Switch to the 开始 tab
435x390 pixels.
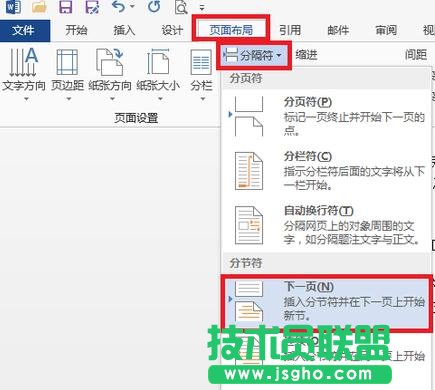76,30
